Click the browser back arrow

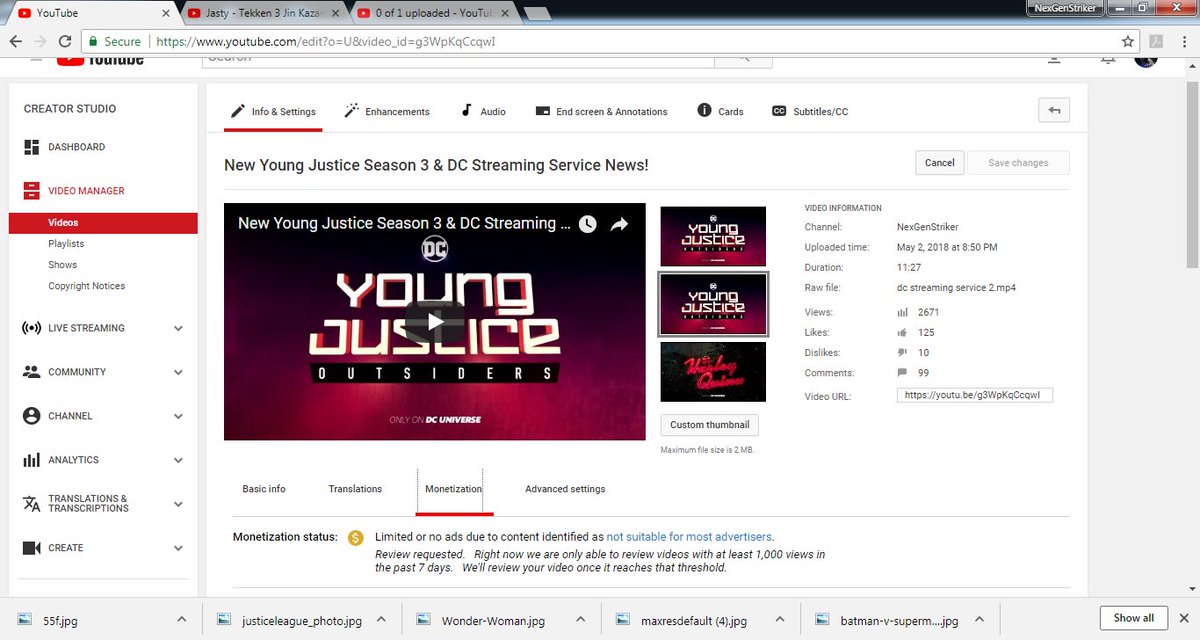click(16, 42)
